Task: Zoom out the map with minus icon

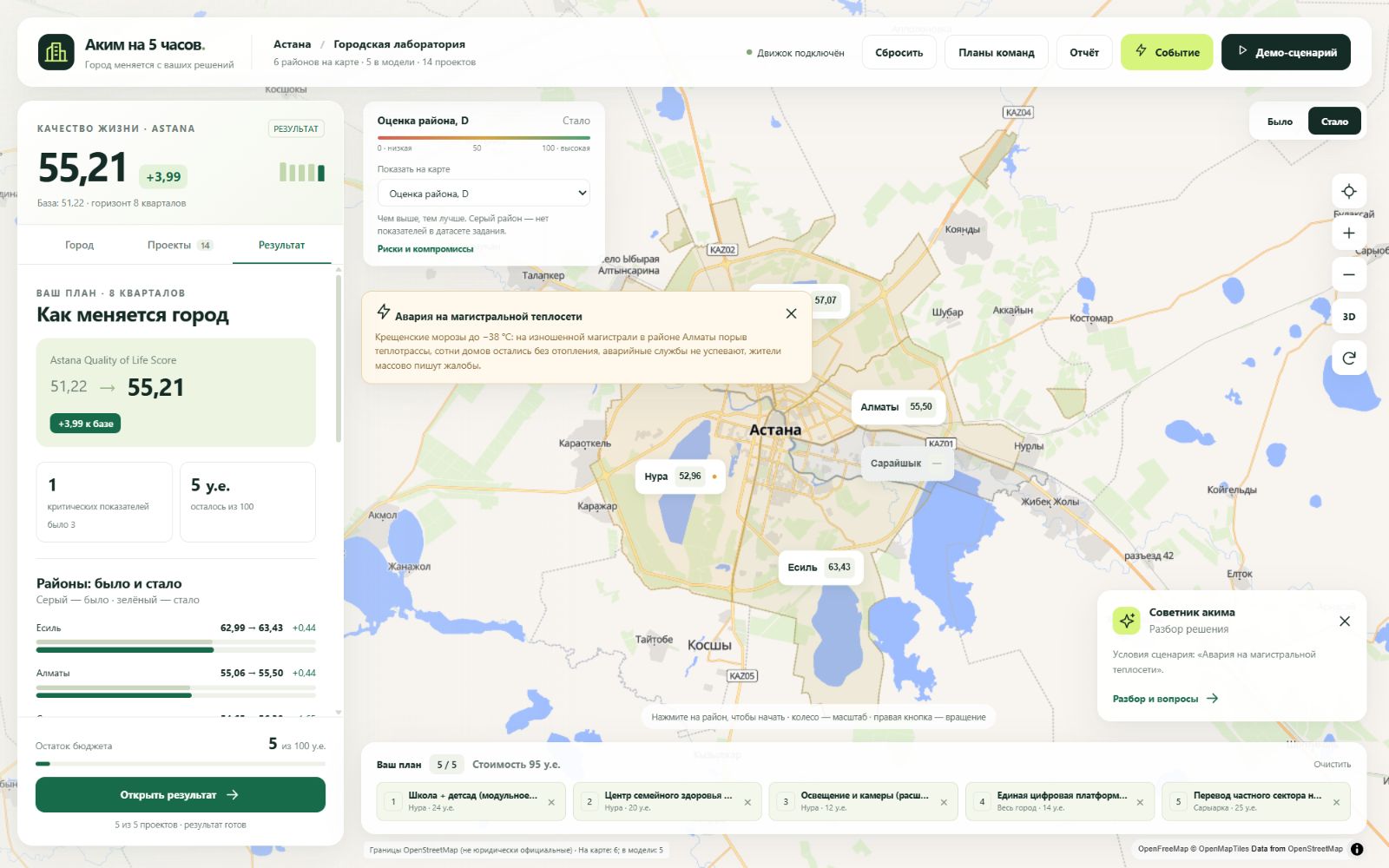Action: pos(1349,274)
